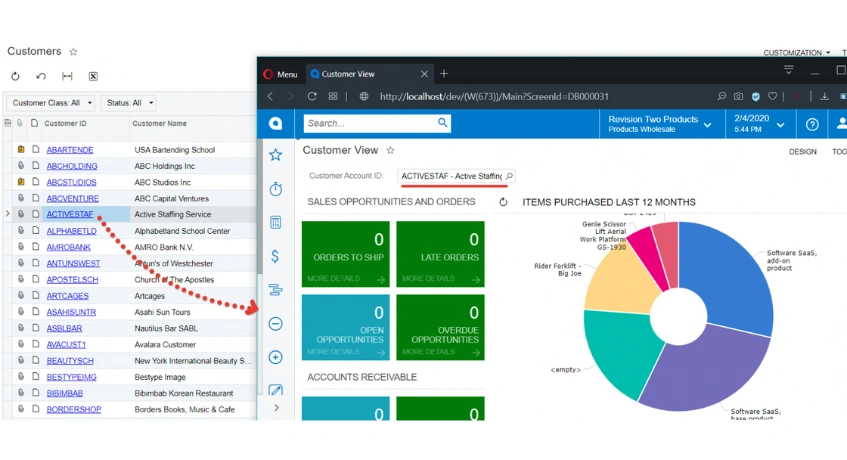Screen dimensions: 847x460
Task: Open the Status filter dropdown
Action: [x=128, y=103]
